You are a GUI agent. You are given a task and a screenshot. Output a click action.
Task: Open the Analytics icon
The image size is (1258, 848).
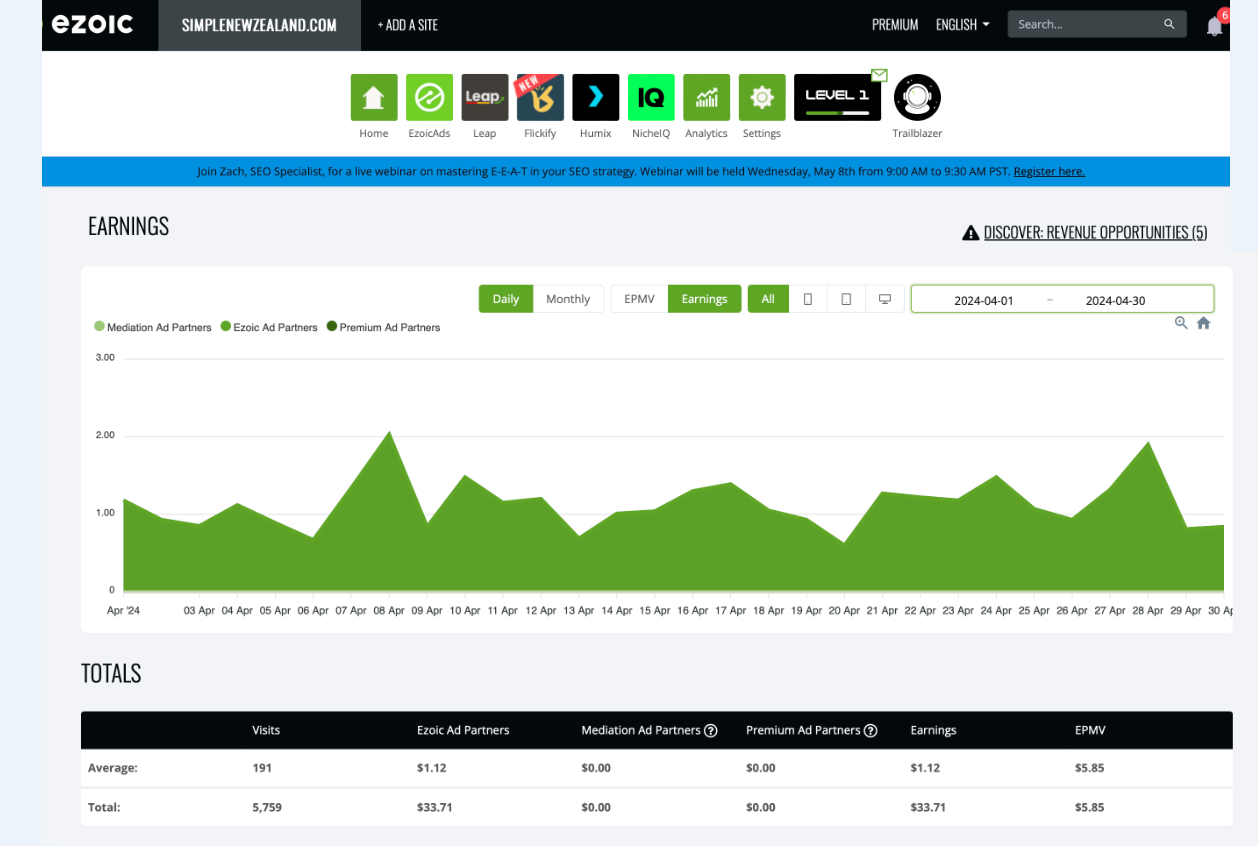click(707, 97)
